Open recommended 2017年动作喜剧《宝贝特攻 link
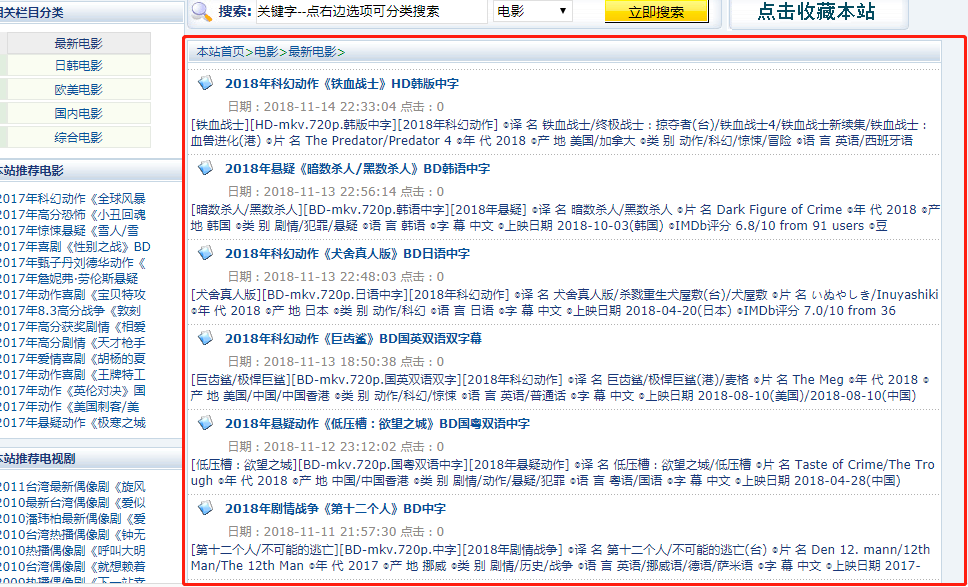Viewport: 968px width, 587px height. click(72, 295)
